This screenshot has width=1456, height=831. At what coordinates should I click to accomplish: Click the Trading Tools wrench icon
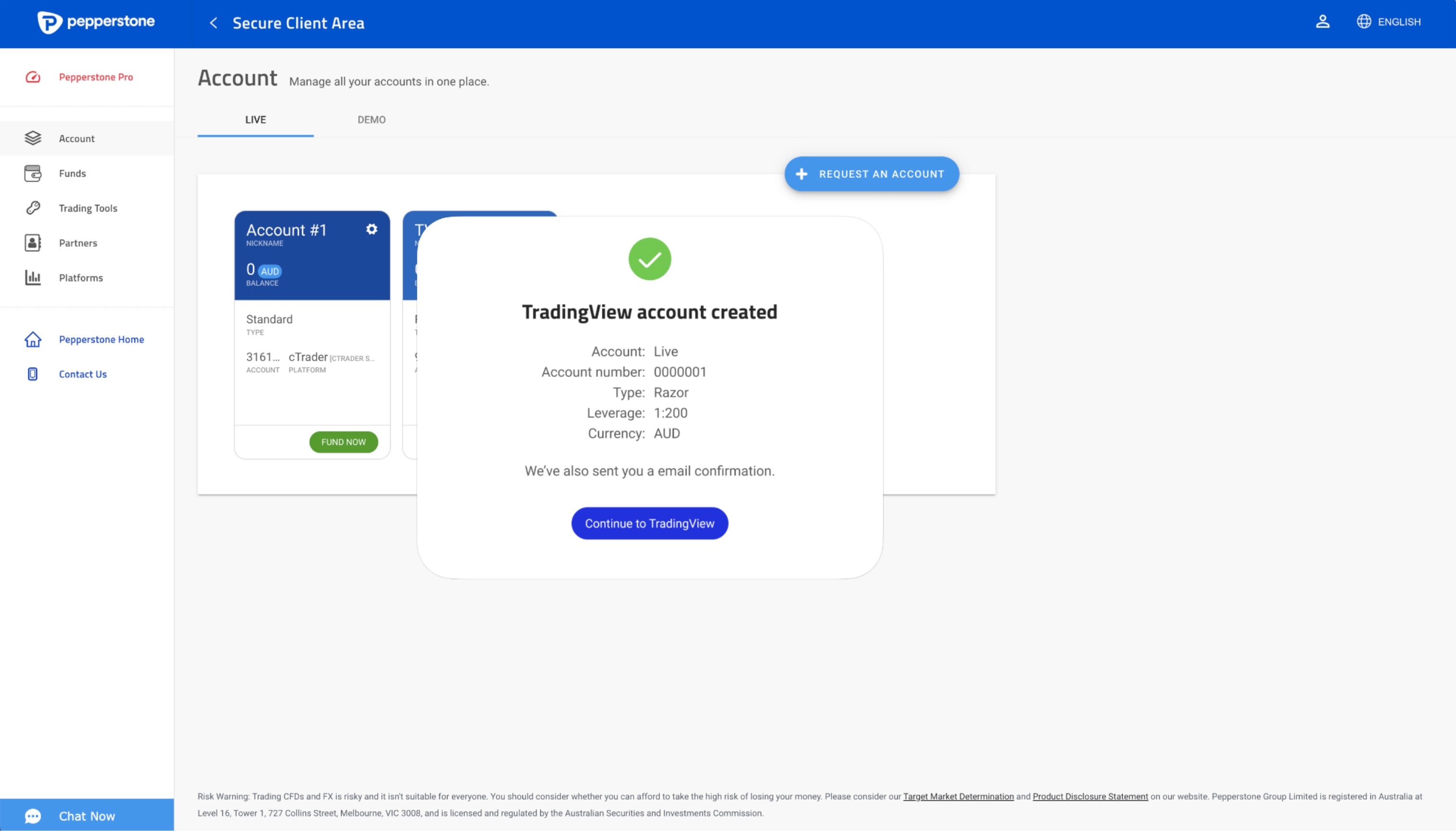[x=33, y=208]
